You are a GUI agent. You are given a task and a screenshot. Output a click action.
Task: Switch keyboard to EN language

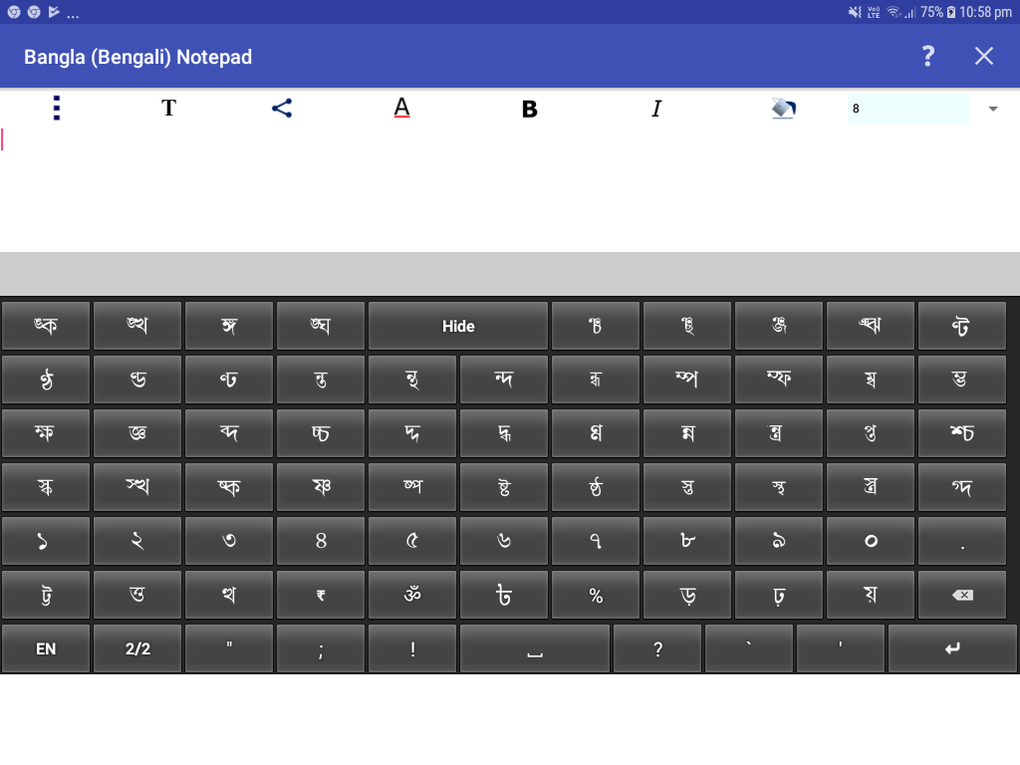tap(46, 649)
